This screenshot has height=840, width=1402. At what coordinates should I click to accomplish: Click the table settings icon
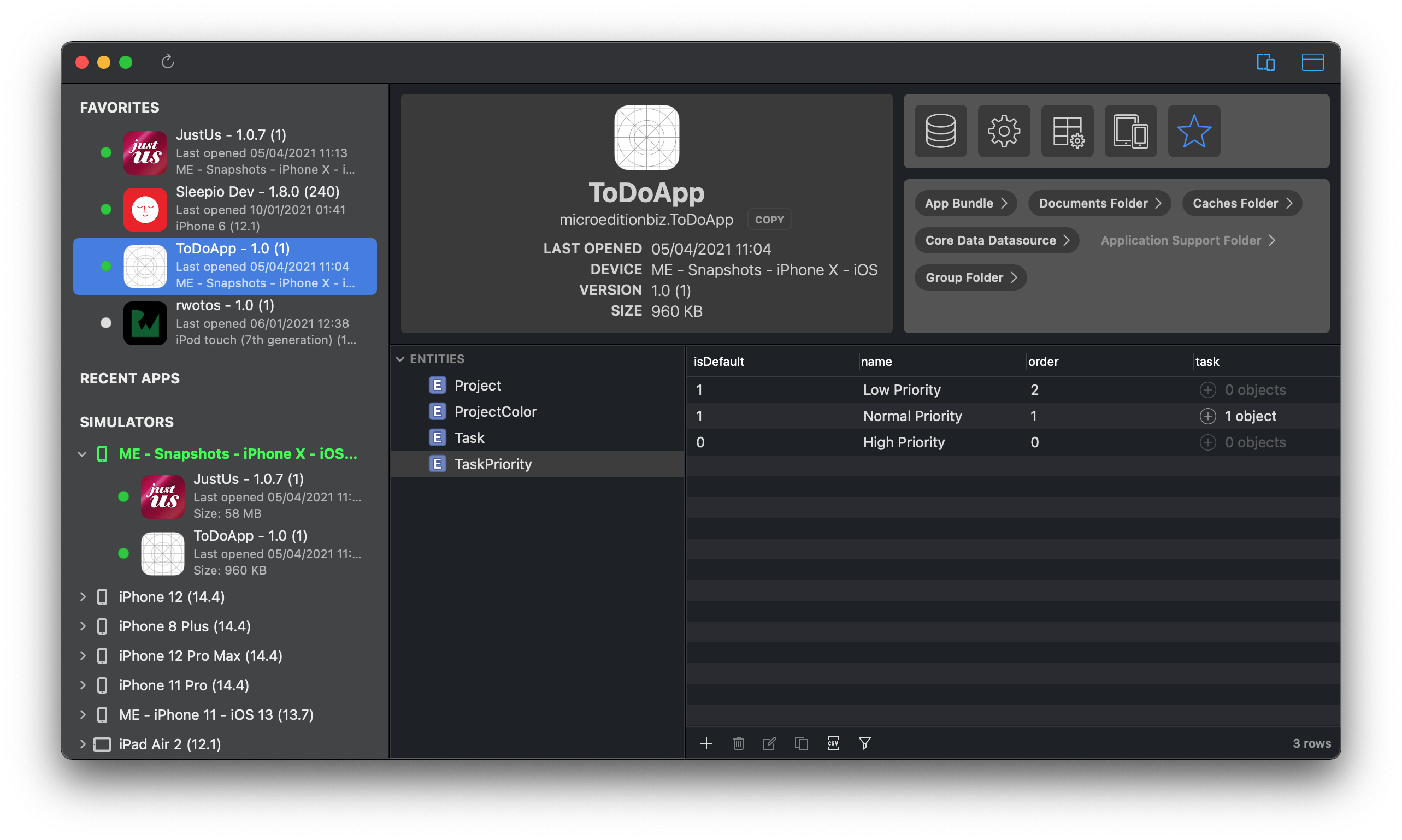click(x=1068, y=131)
